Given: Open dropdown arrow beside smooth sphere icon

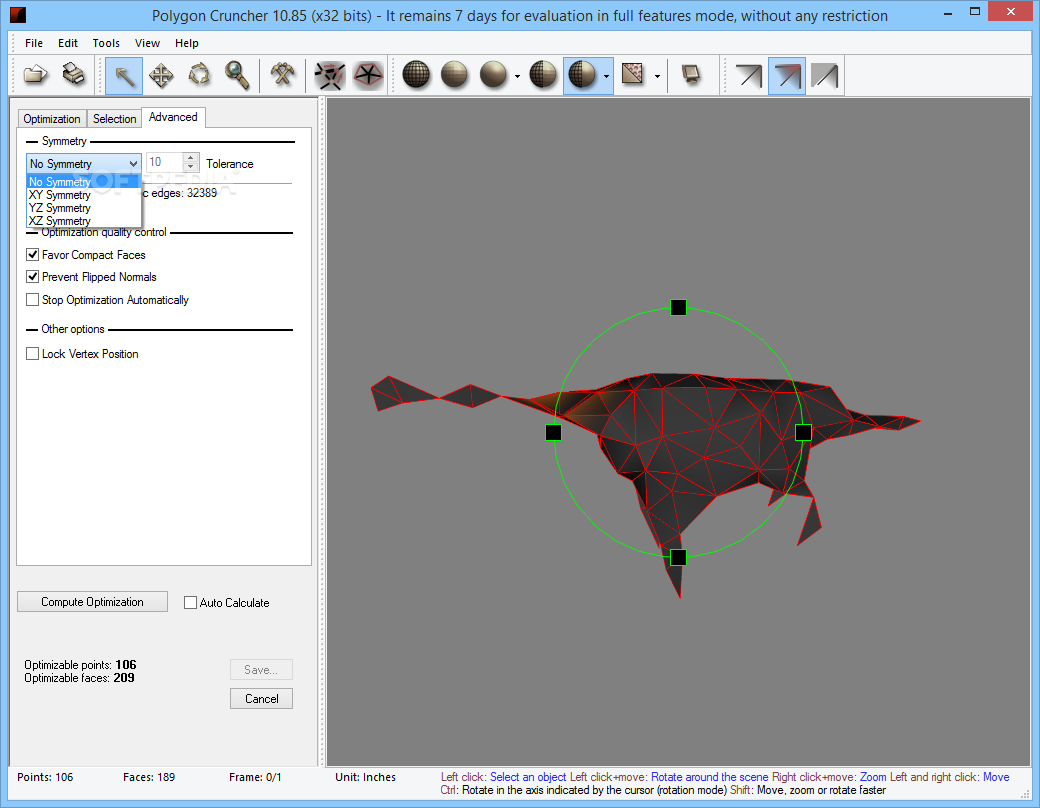Looking at the screenshot, I should [517, 77].
